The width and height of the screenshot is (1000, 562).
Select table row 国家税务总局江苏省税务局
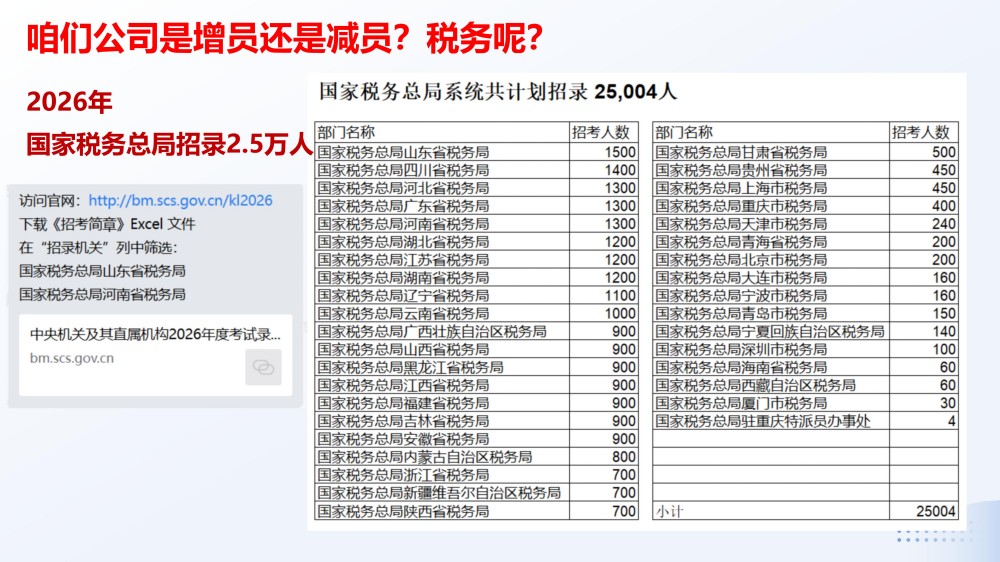point(476,259)
